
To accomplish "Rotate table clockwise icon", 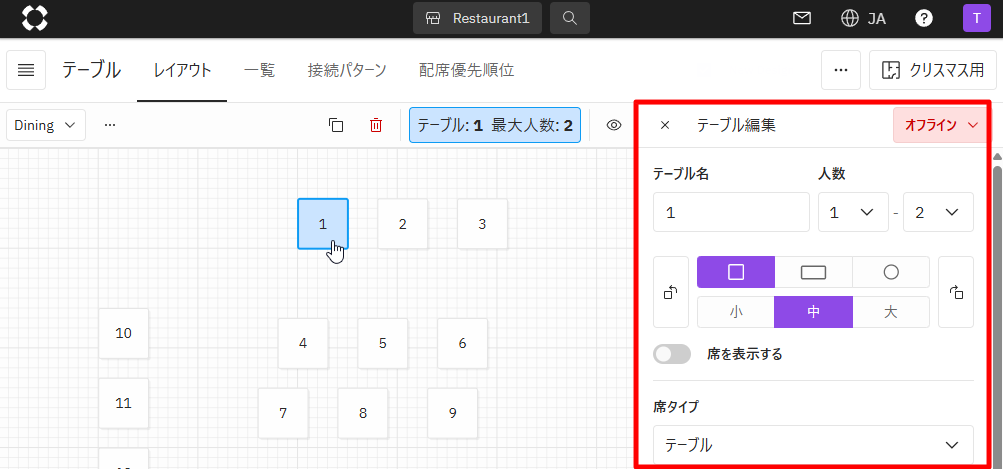I will click(956, 292).
